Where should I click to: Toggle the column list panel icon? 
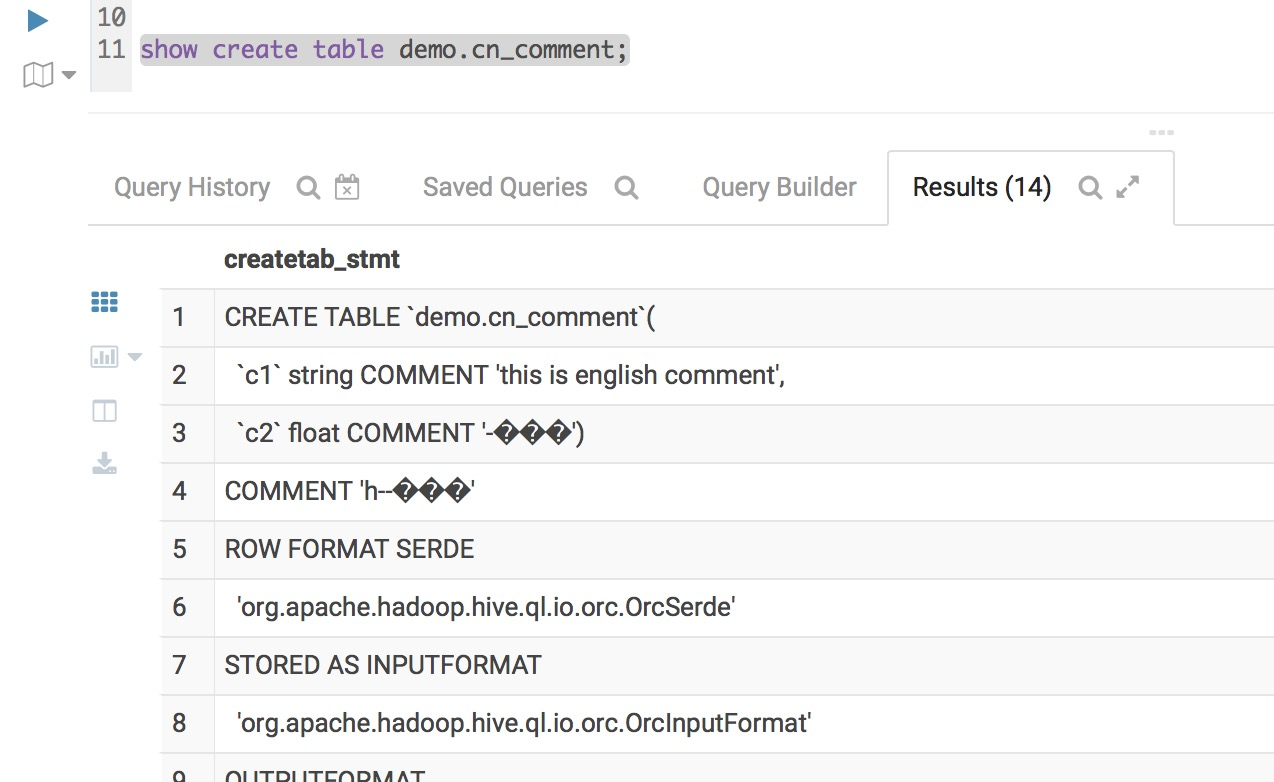tap(104, 411)
